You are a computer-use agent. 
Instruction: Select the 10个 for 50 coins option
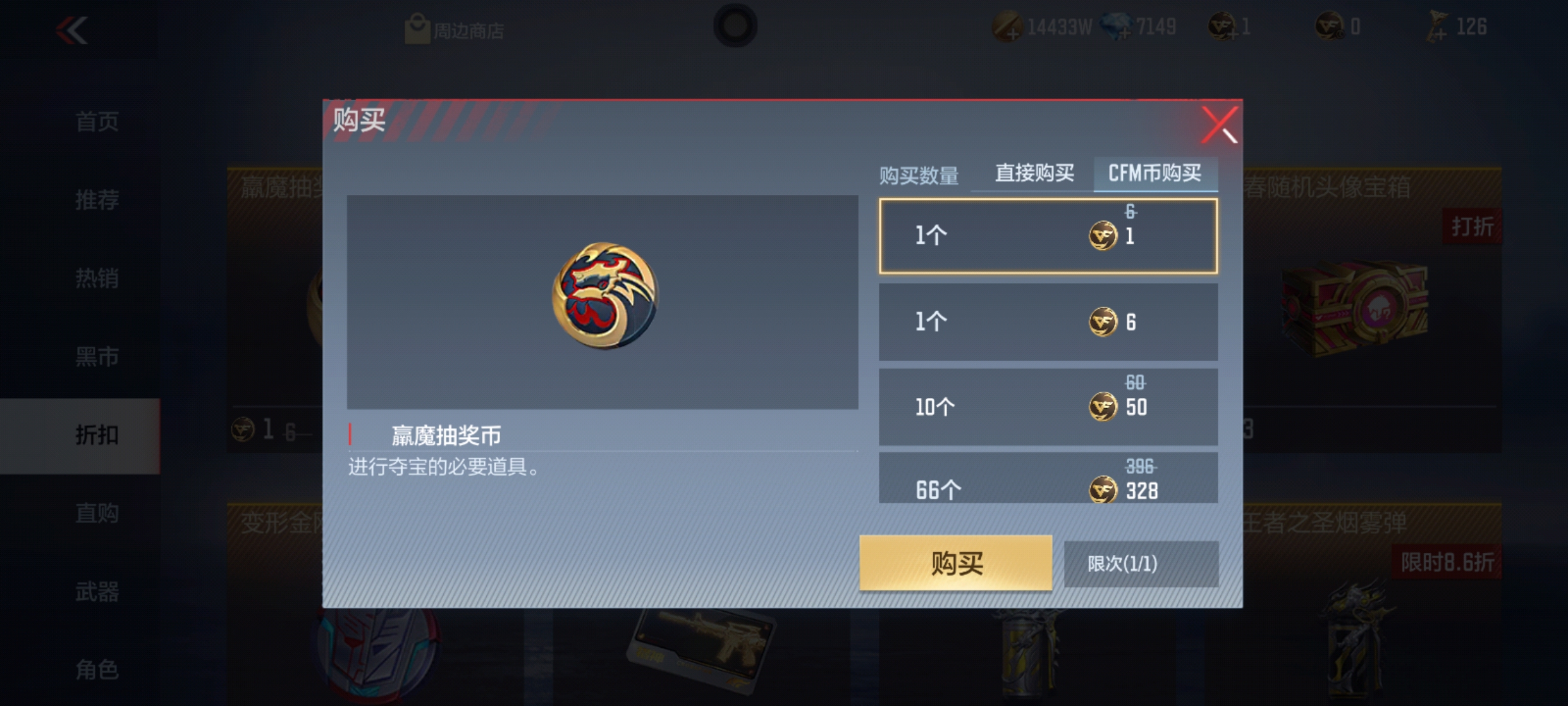pos(1048,407)
